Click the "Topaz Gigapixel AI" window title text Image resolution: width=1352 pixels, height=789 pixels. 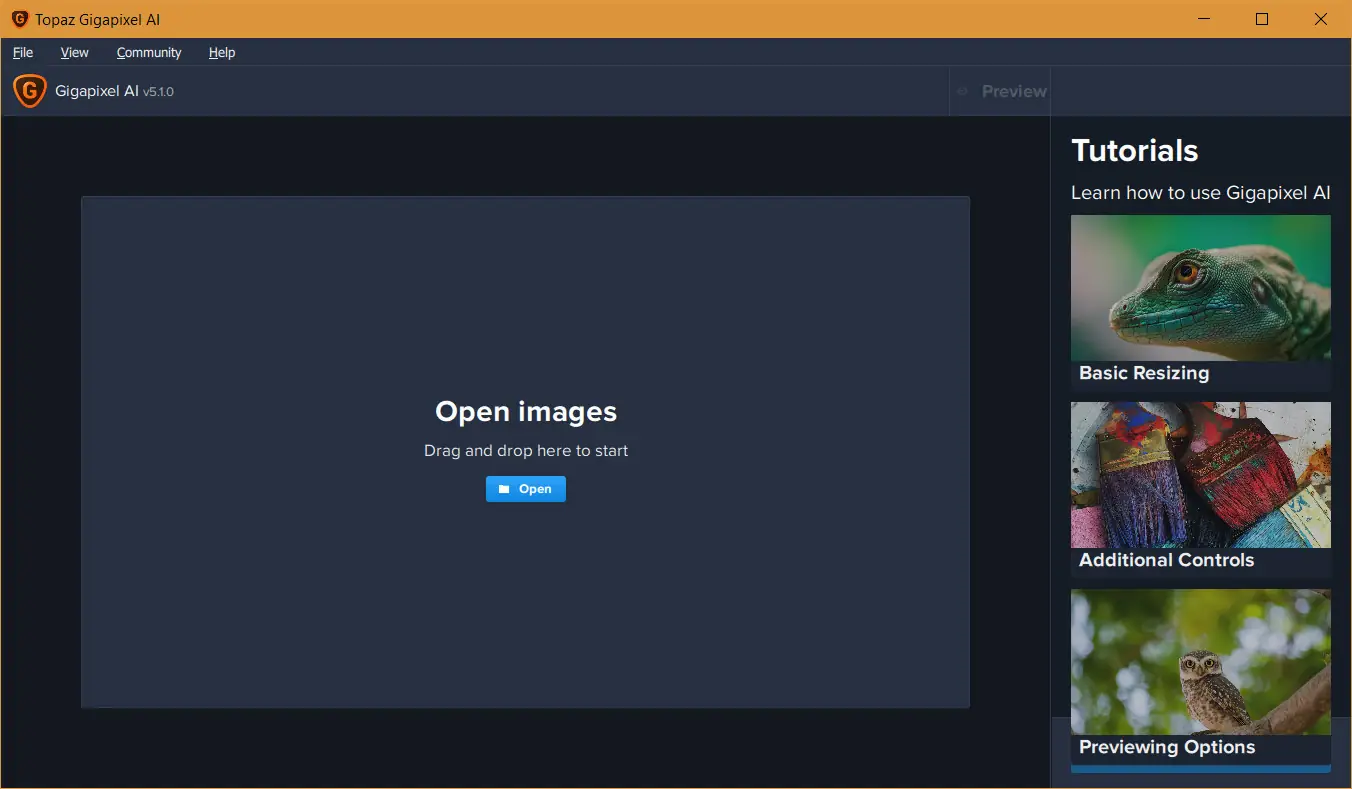click(98, 20)
